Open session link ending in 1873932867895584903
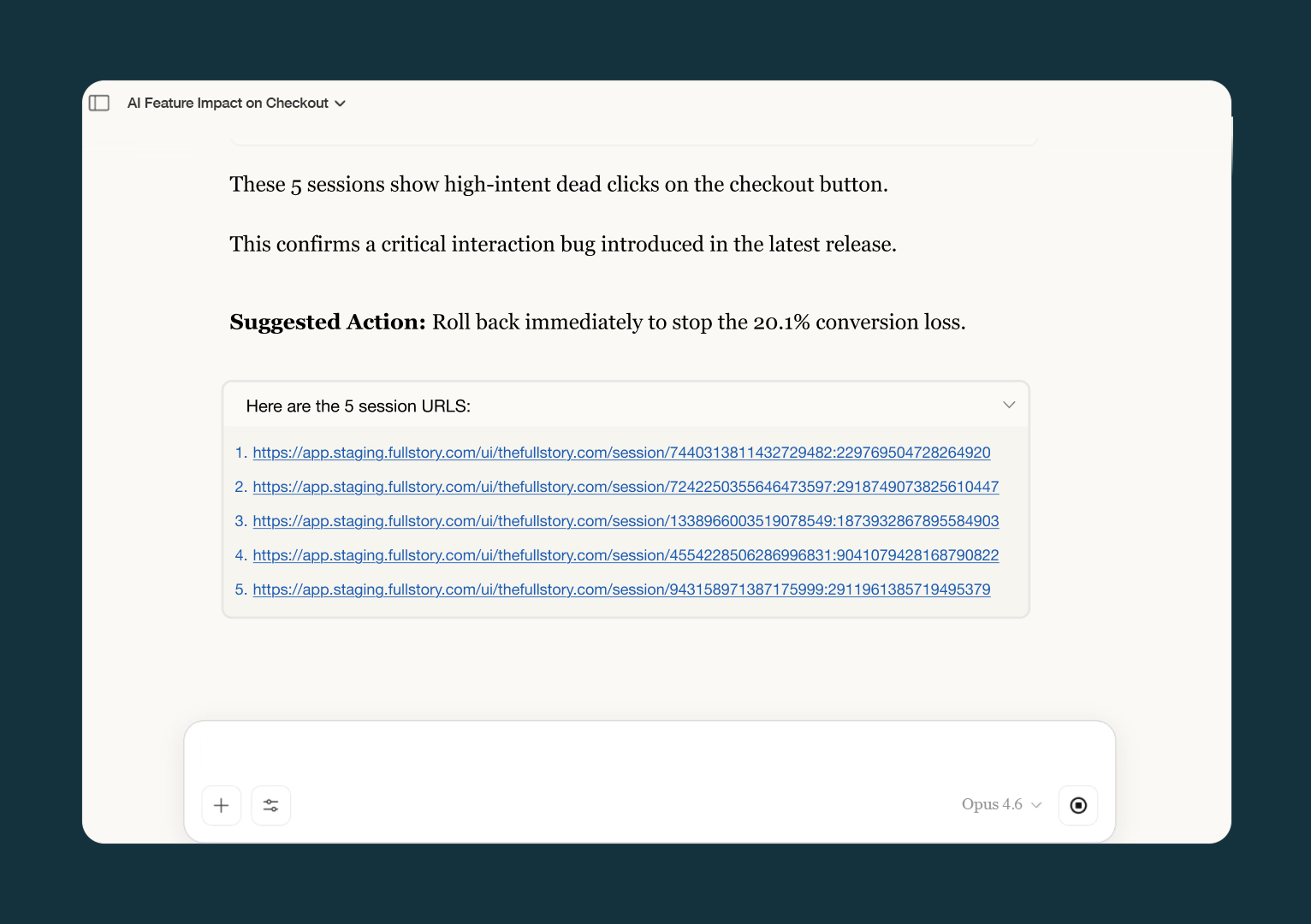 [626, 521]
